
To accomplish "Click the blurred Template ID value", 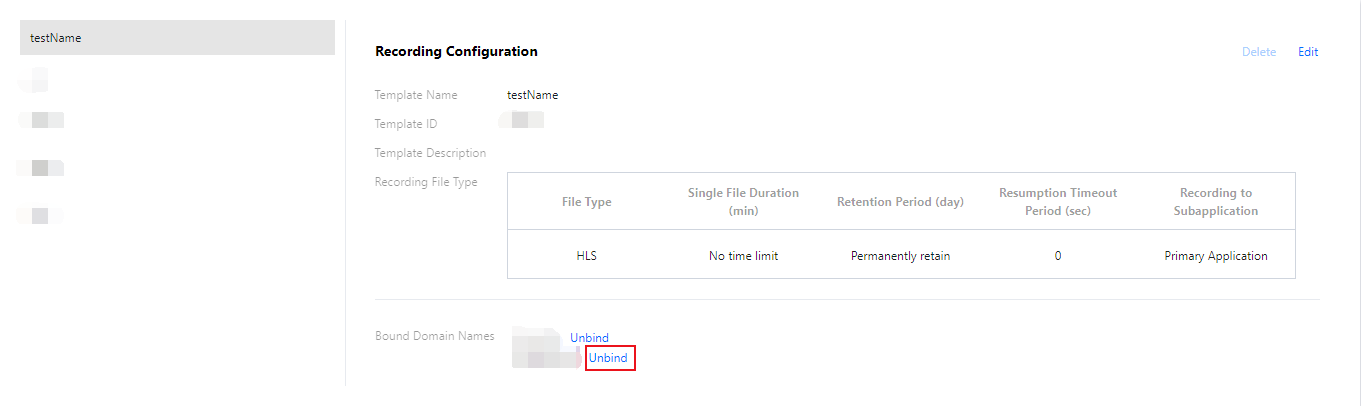I will click(521, 122).
